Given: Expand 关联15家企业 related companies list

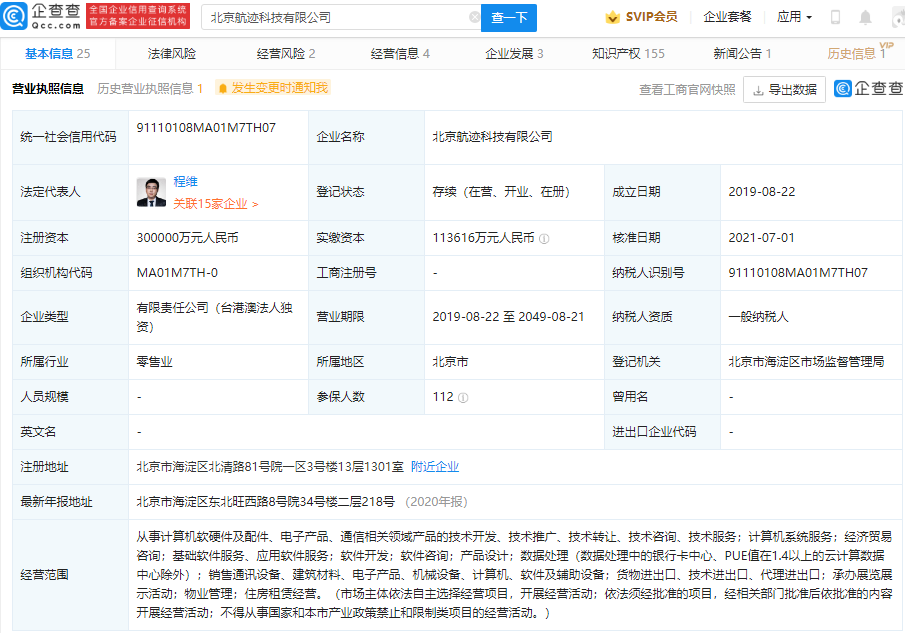Looking at the screenshot, I should pyautogui.click(x=215, y=204).
